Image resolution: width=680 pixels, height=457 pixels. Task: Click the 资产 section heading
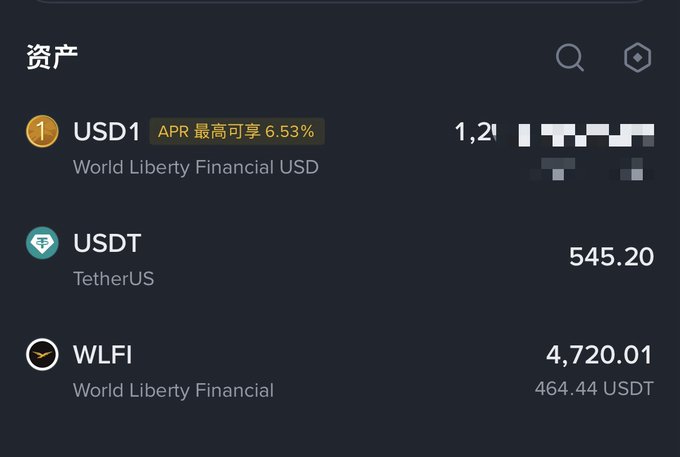(52, 57)
